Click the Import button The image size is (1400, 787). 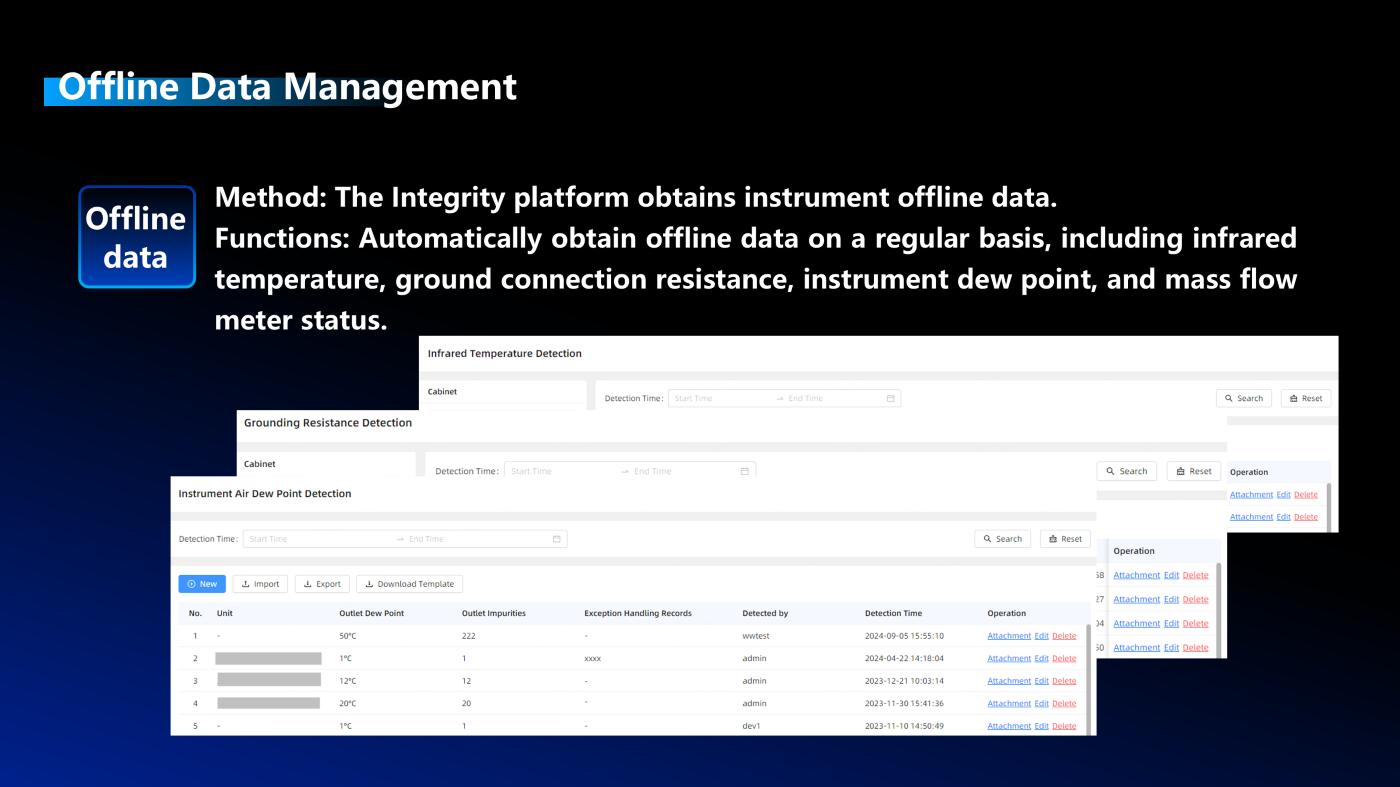point(260,584)
